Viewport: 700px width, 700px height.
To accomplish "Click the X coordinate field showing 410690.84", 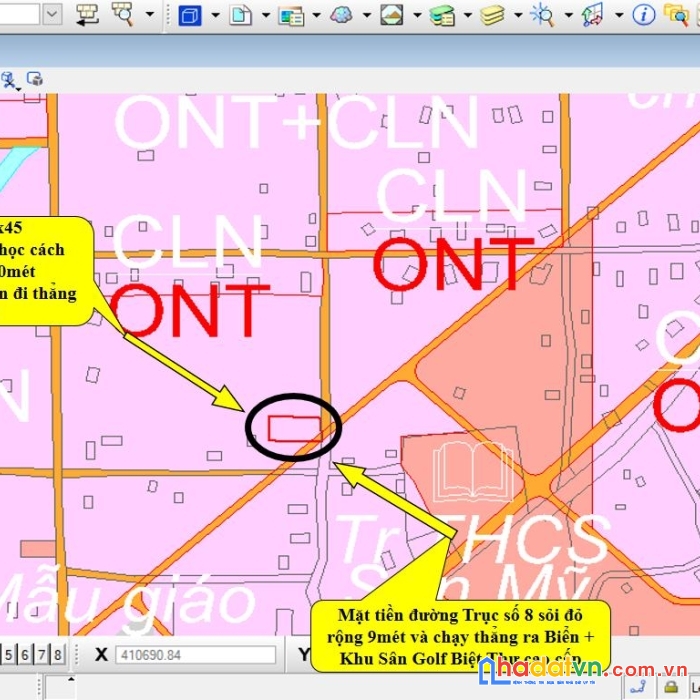I will (x=196, y=655).
